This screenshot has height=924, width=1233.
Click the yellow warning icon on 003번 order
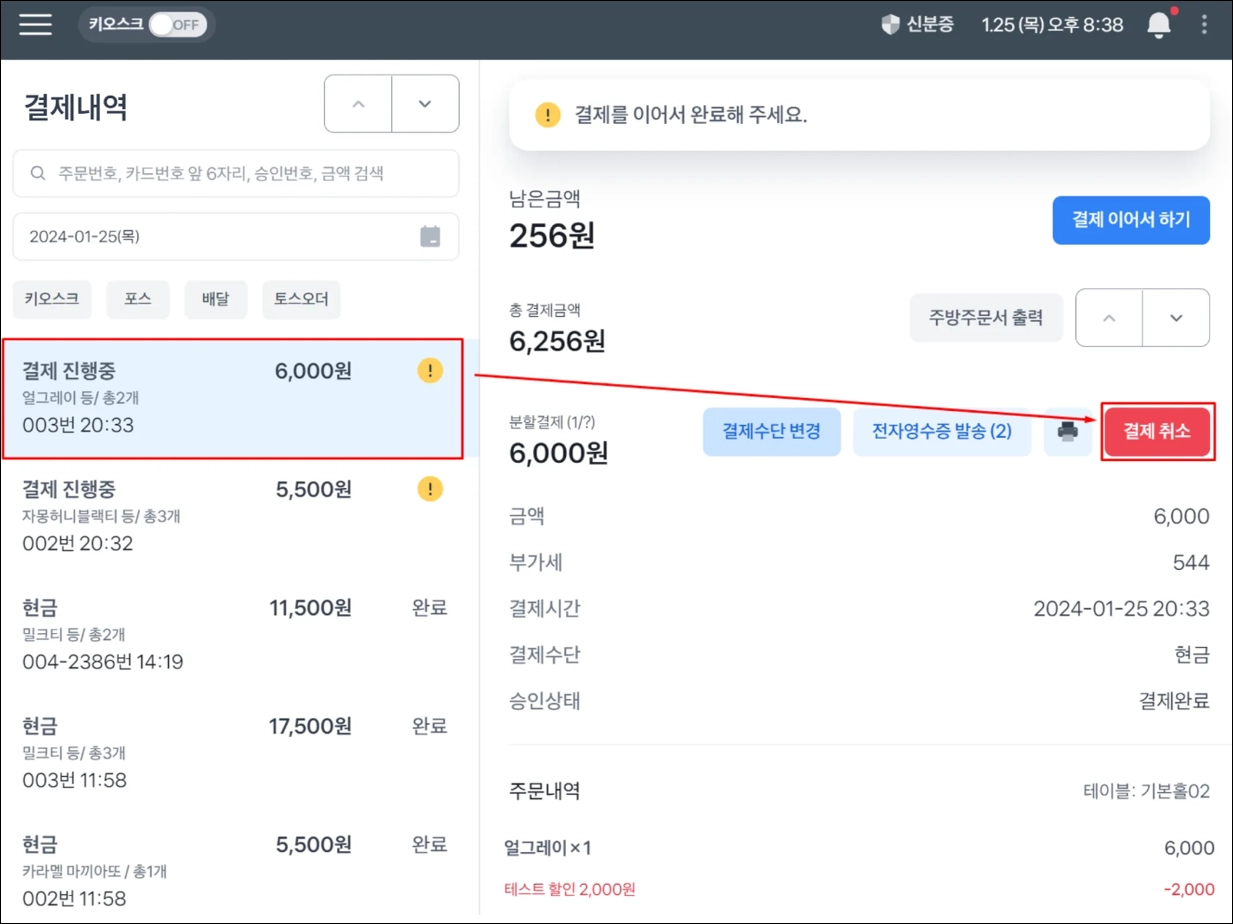(430, 371)
